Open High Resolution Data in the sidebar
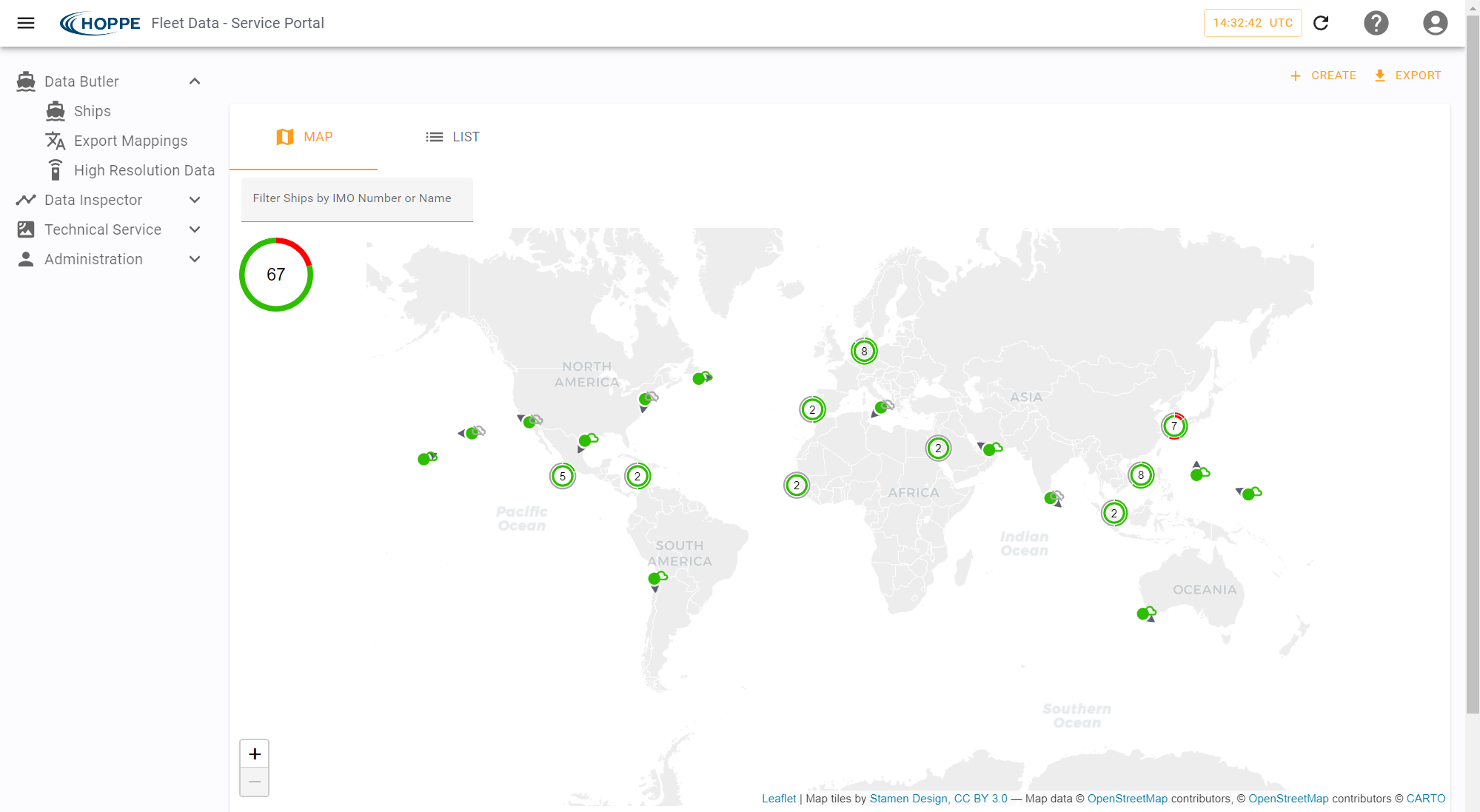The image size is (1480, 812). pos(144,170)
